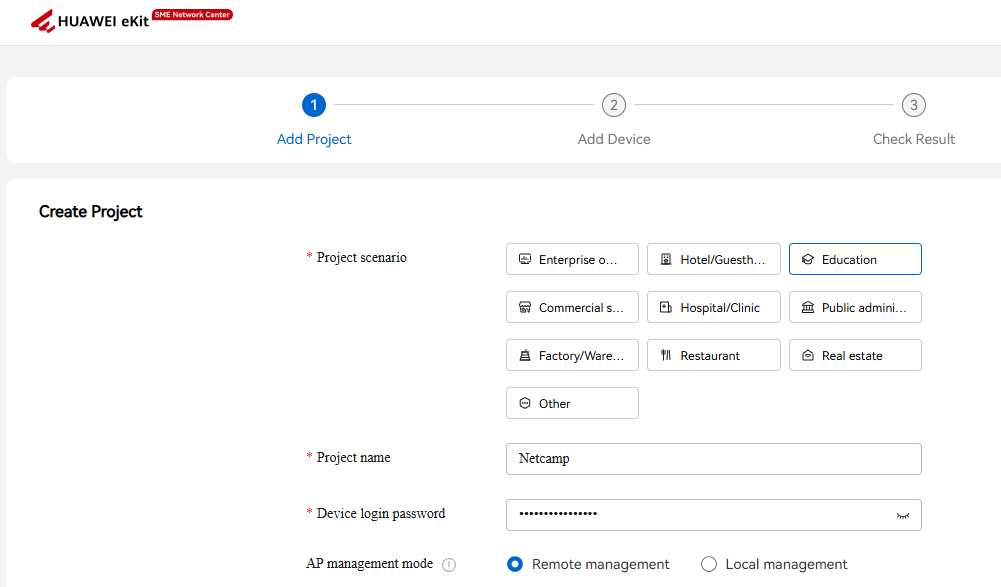Choose the Hotel/Guesthouse scenario
The height and width of the screenshot is (587, 1001).
713,259
